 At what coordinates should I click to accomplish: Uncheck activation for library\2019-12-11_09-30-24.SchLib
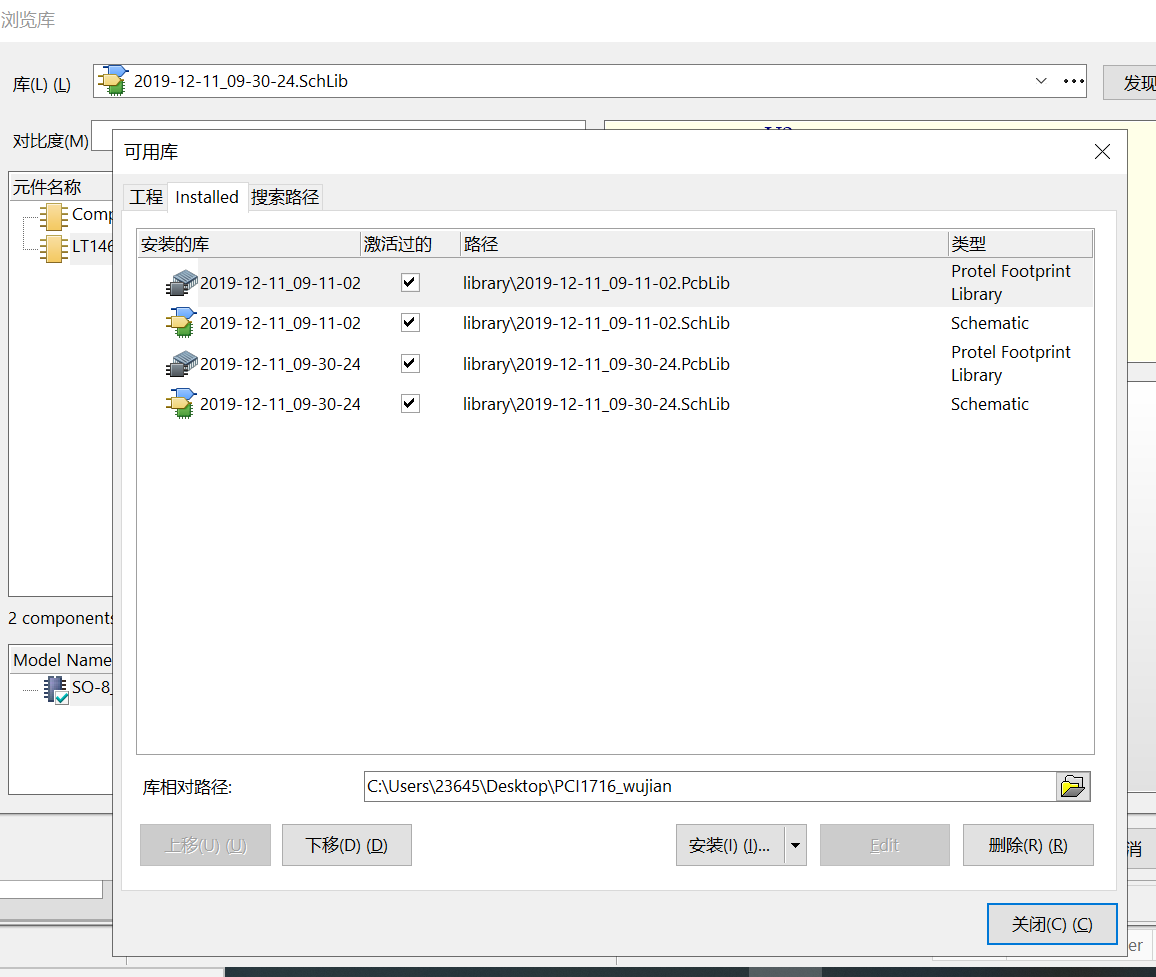[x=410, y=404]
